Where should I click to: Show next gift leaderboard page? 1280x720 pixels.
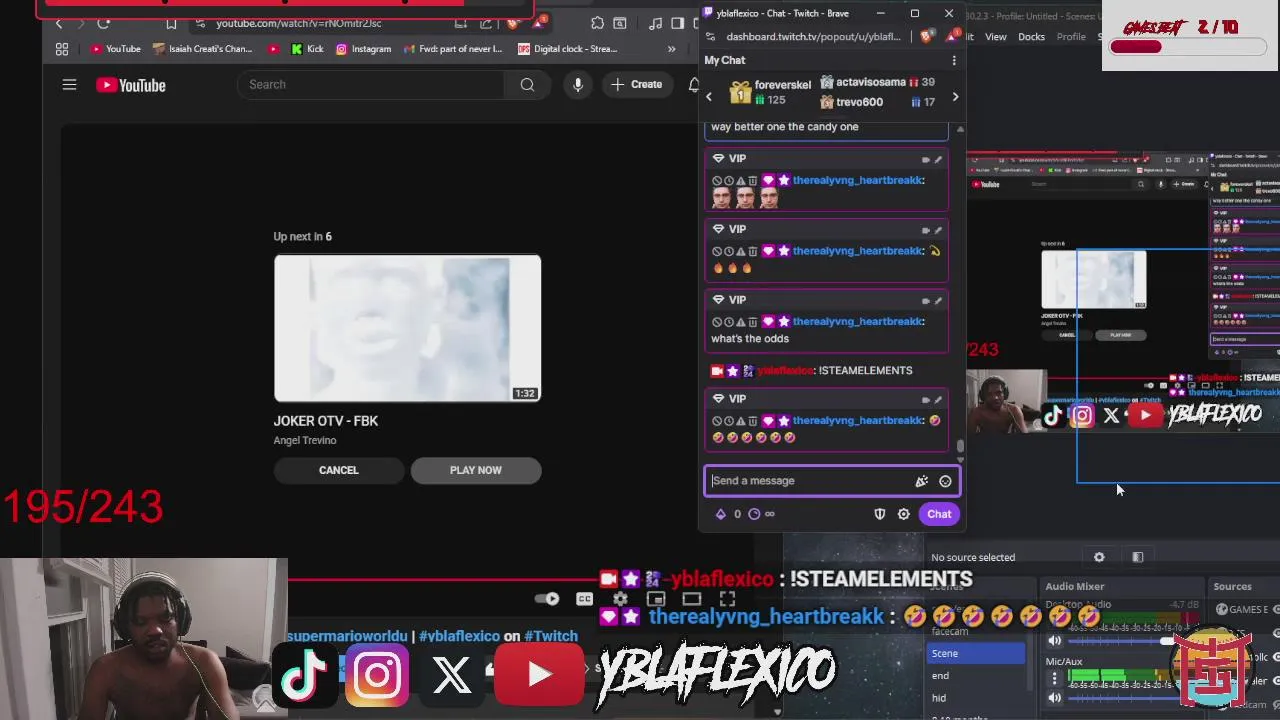(x=955, y=97)
